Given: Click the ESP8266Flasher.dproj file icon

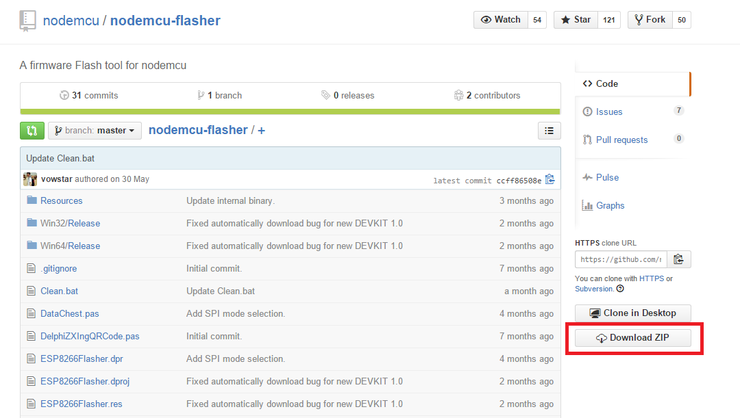Looking at the screenshot, I should coord(31,381).
